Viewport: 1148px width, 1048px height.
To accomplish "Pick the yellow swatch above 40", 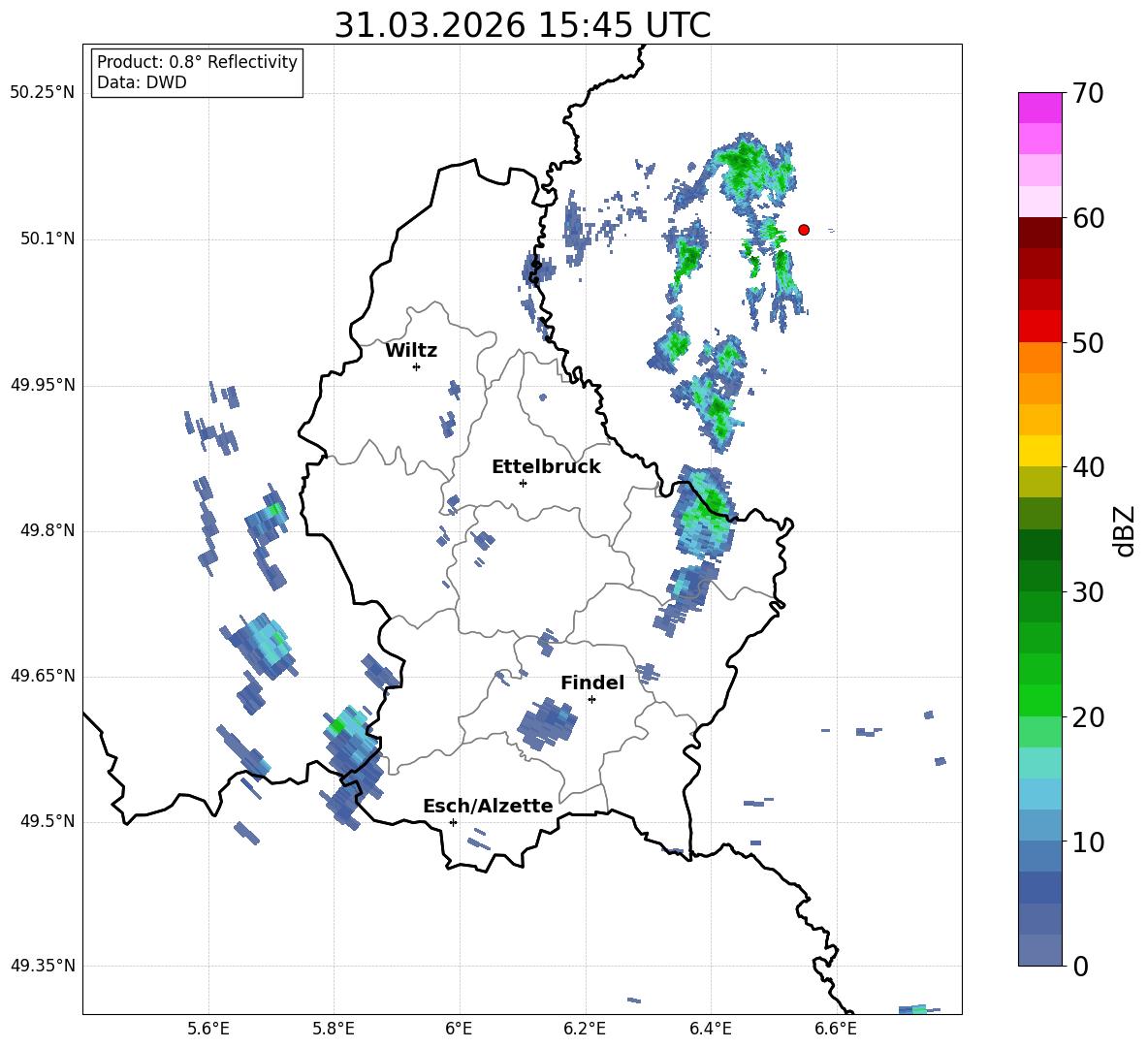I will pyautogui.click(x=1039, y=451).
